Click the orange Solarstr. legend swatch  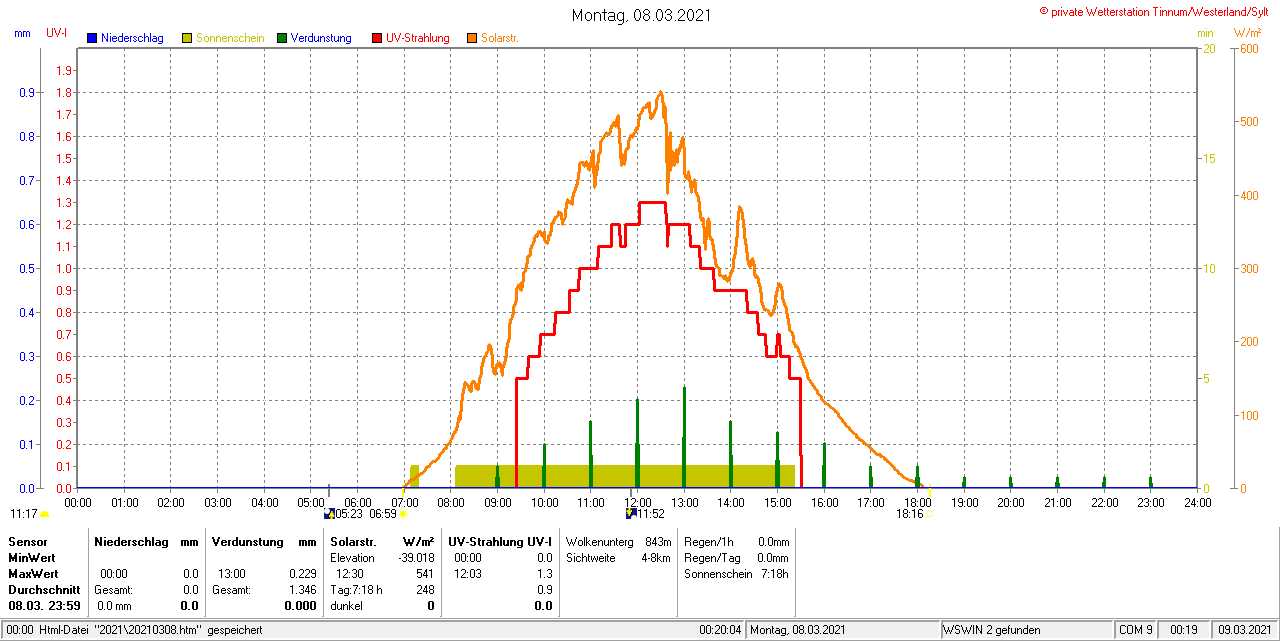(x=472, y=38)
